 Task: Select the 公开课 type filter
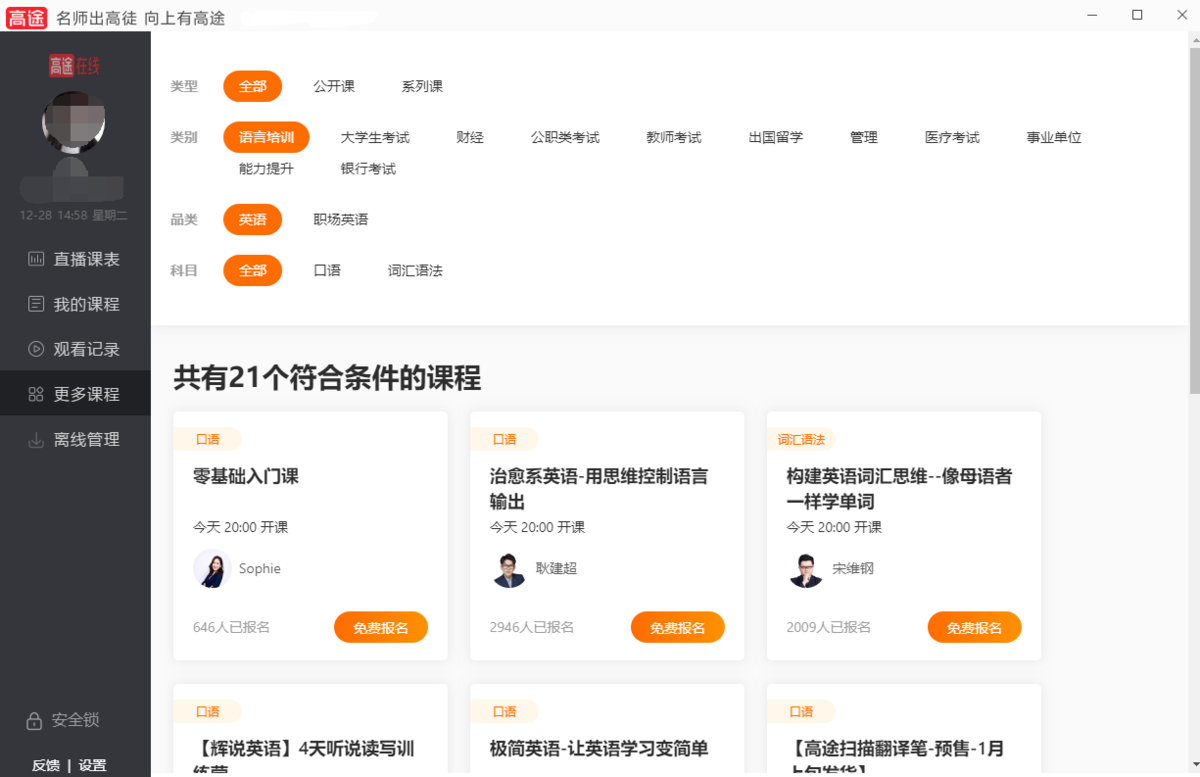pos(333,86)
